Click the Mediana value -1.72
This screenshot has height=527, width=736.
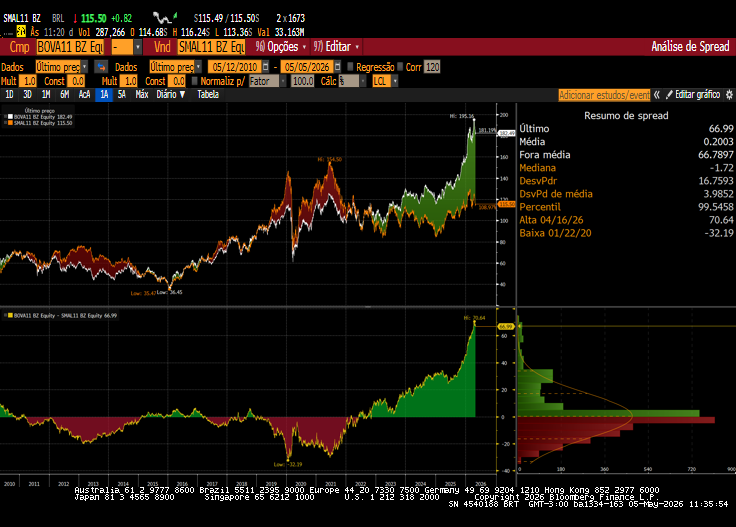point(721,168)
